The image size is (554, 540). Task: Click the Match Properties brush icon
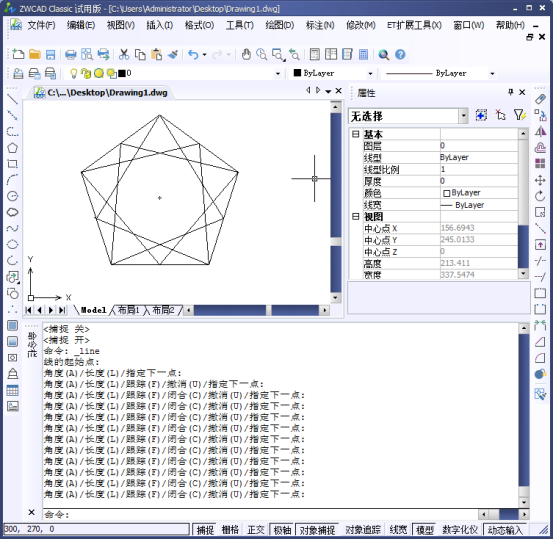[173, 54]
